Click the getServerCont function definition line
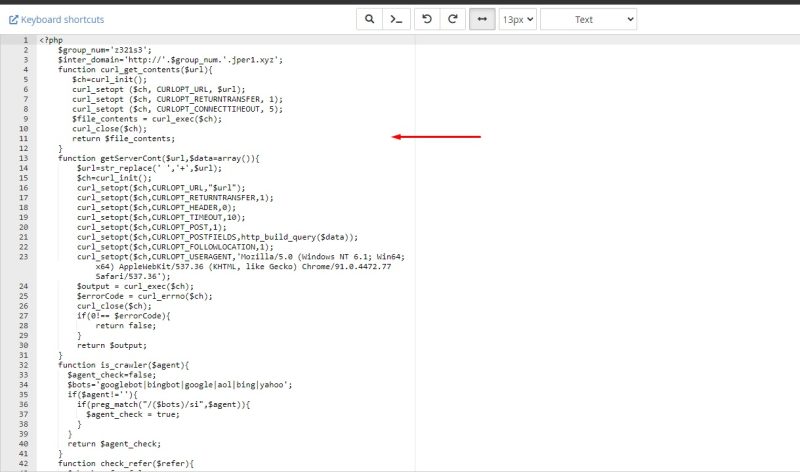Image resolution: width=800 pixels, height=472 pixels. point(144,158)
